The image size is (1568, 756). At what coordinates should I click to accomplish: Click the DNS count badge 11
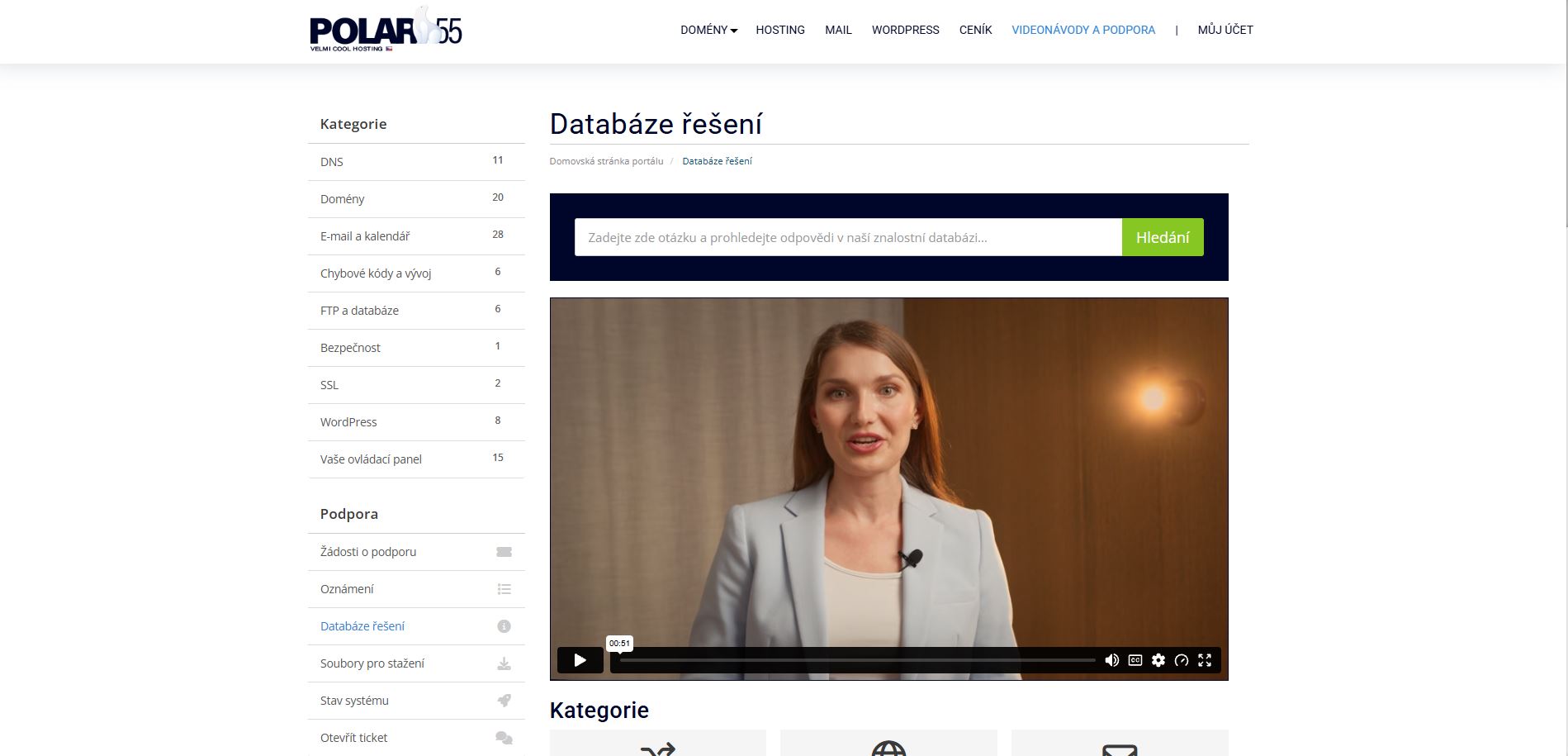click(498, 160)
